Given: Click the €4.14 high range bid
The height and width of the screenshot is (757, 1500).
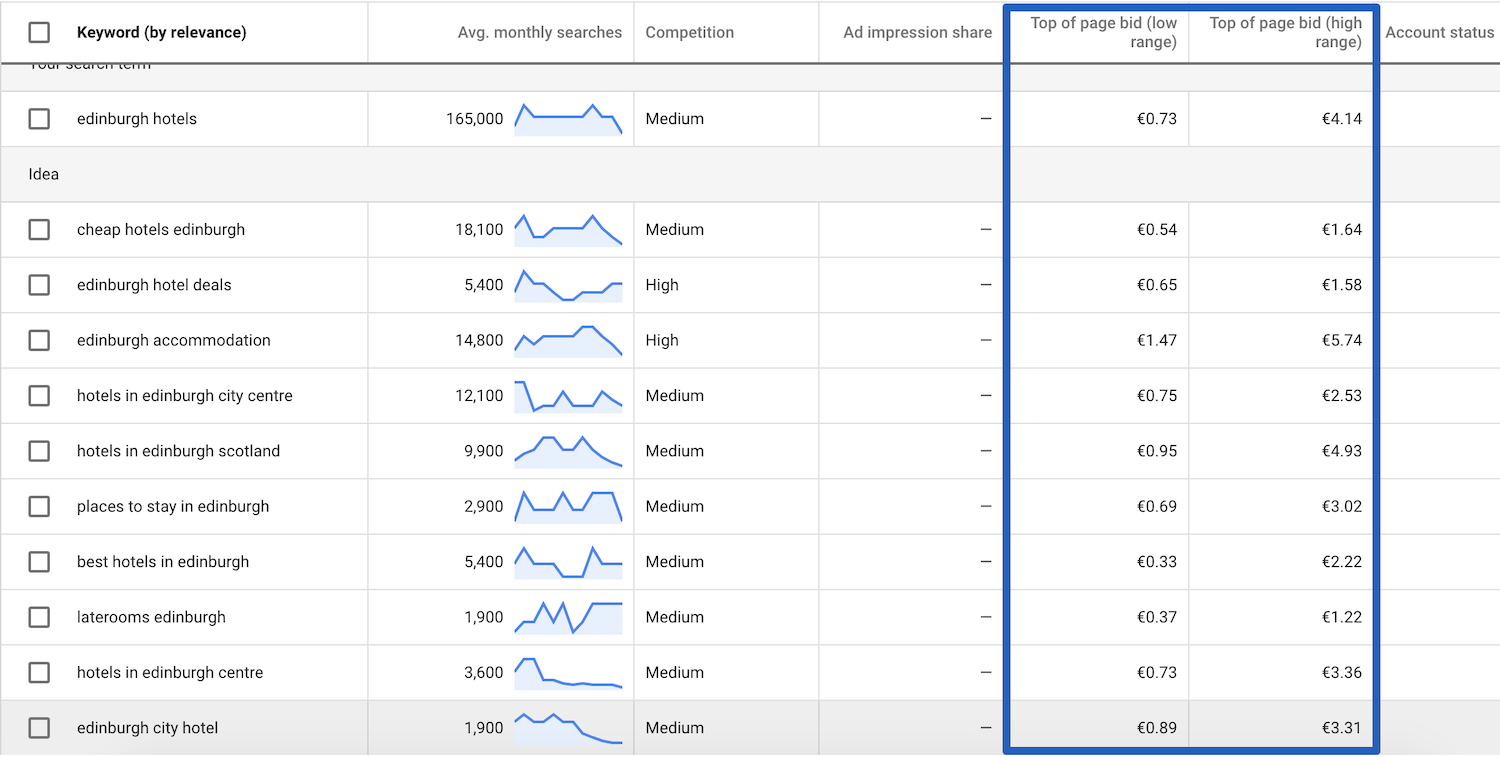Looking at the screenshot, I should coord(1342,119).
